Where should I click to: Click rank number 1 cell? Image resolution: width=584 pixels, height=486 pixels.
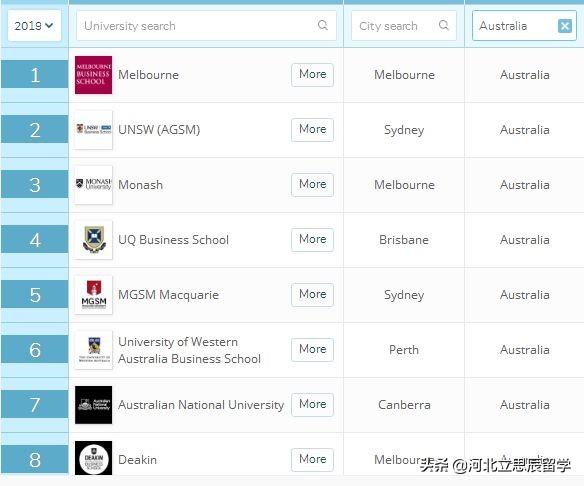tap(35, 75)
